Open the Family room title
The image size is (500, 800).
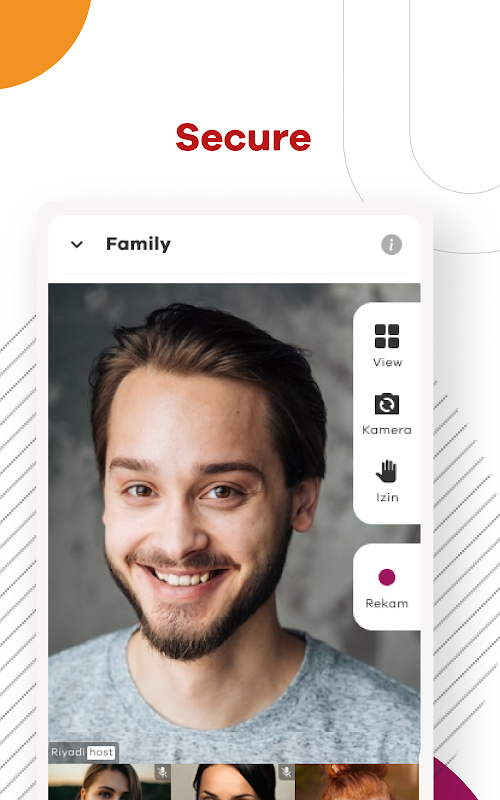138,244
